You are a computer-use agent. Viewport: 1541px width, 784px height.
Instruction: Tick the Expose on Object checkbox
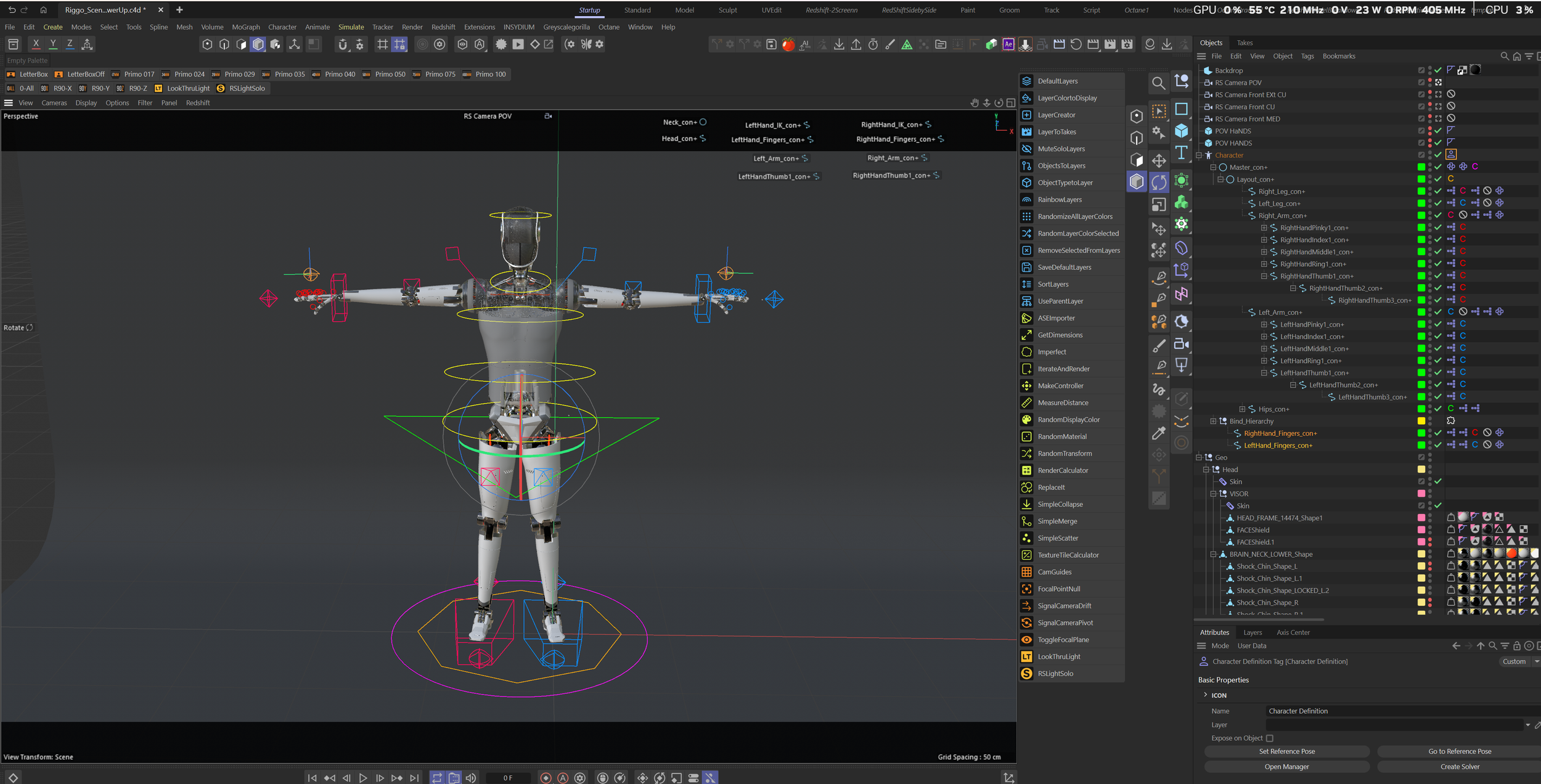[x=1269, y=738]
